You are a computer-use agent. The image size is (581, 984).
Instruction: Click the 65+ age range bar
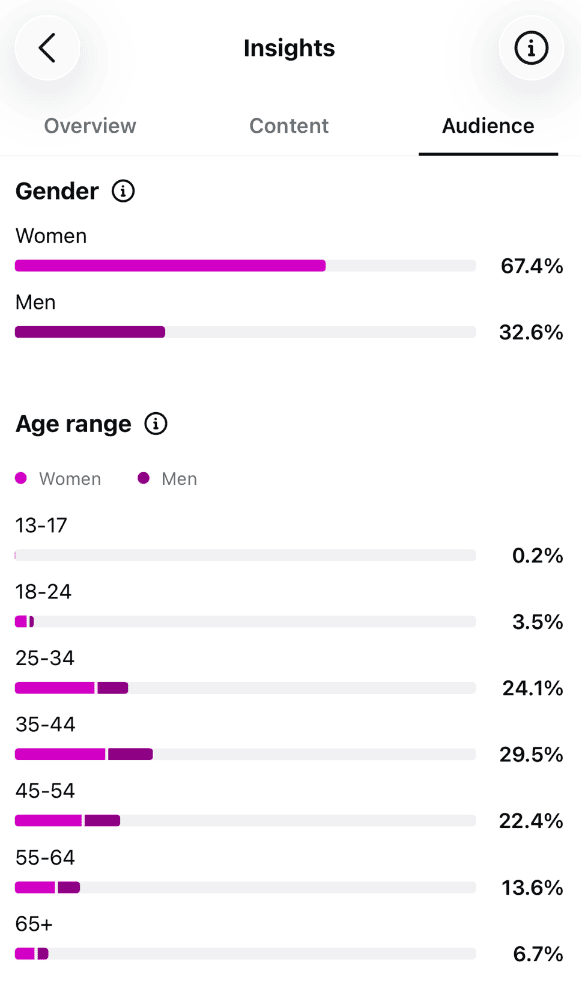coord(245,954)
